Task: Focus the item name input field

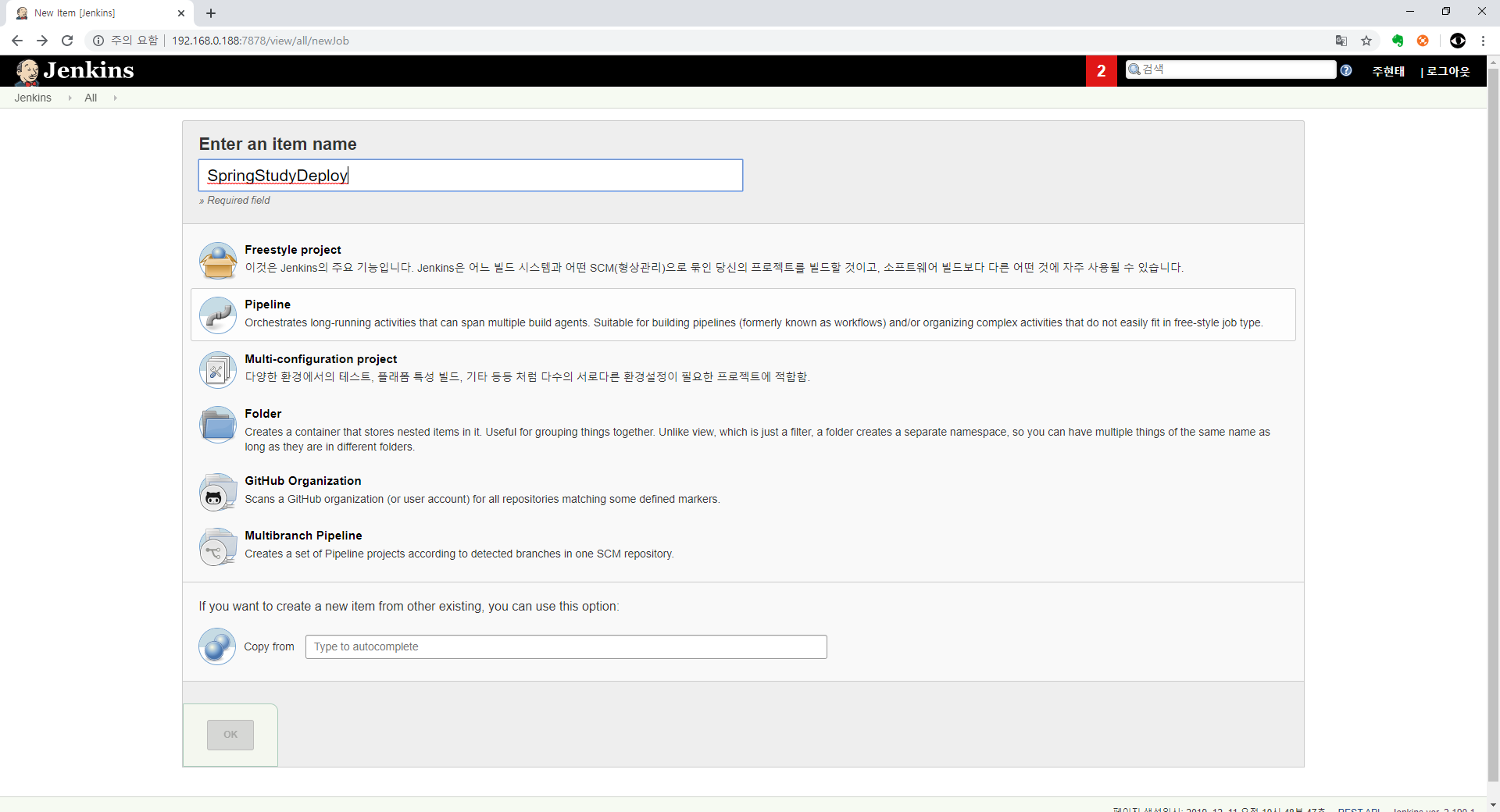Action: click(x=470, y=176)
